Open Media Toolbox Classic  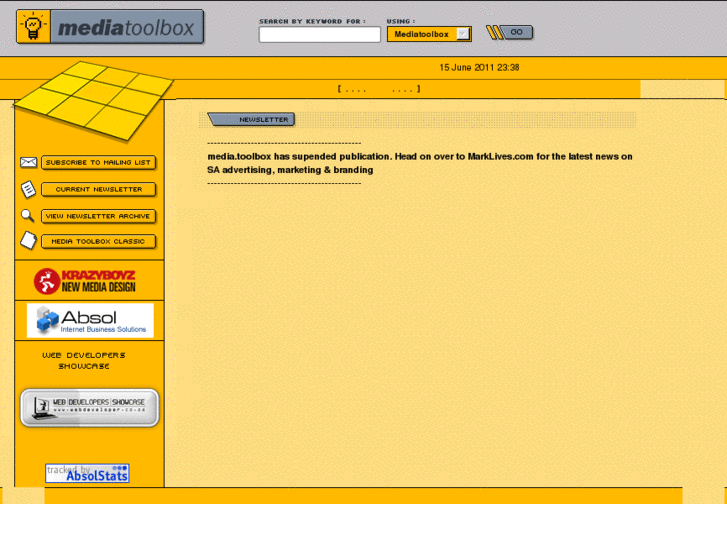pyautogui.click(x=98, y=242)
